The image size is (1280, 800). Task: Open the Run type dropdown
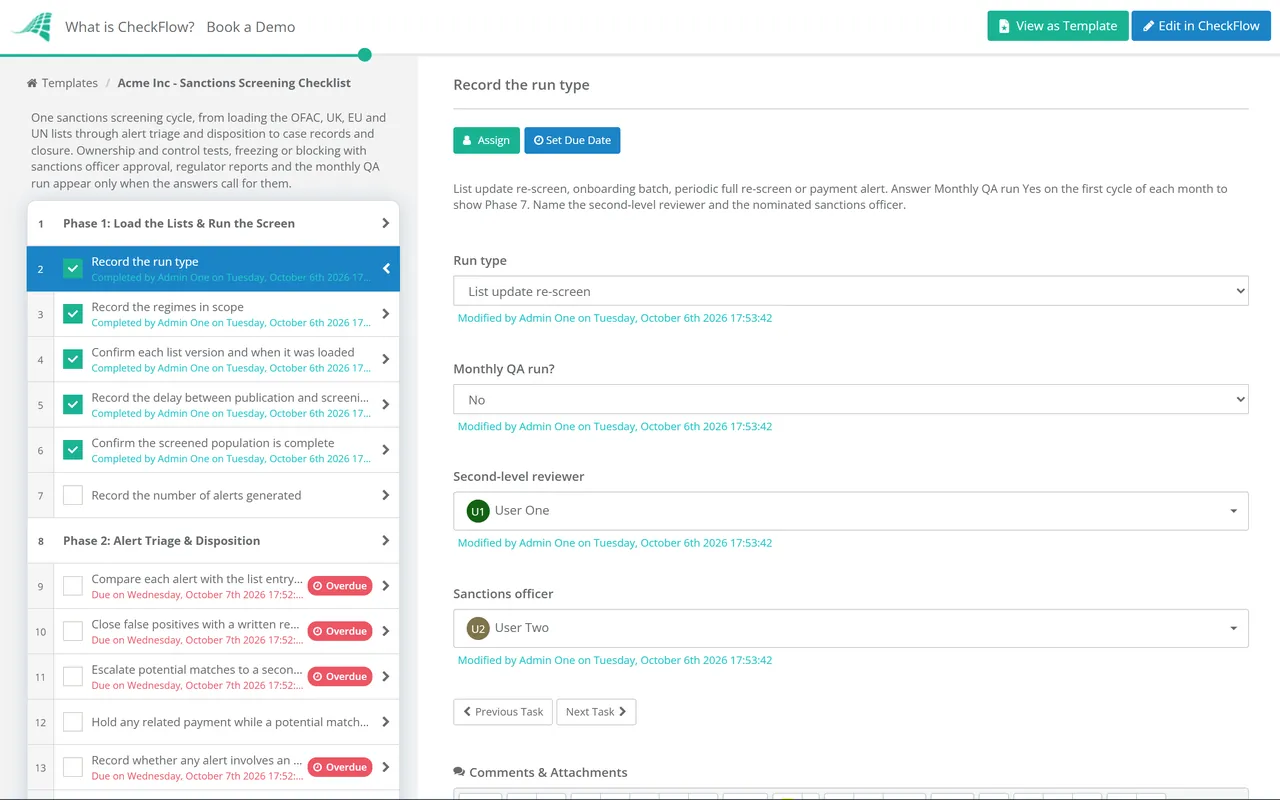point(851,291)
